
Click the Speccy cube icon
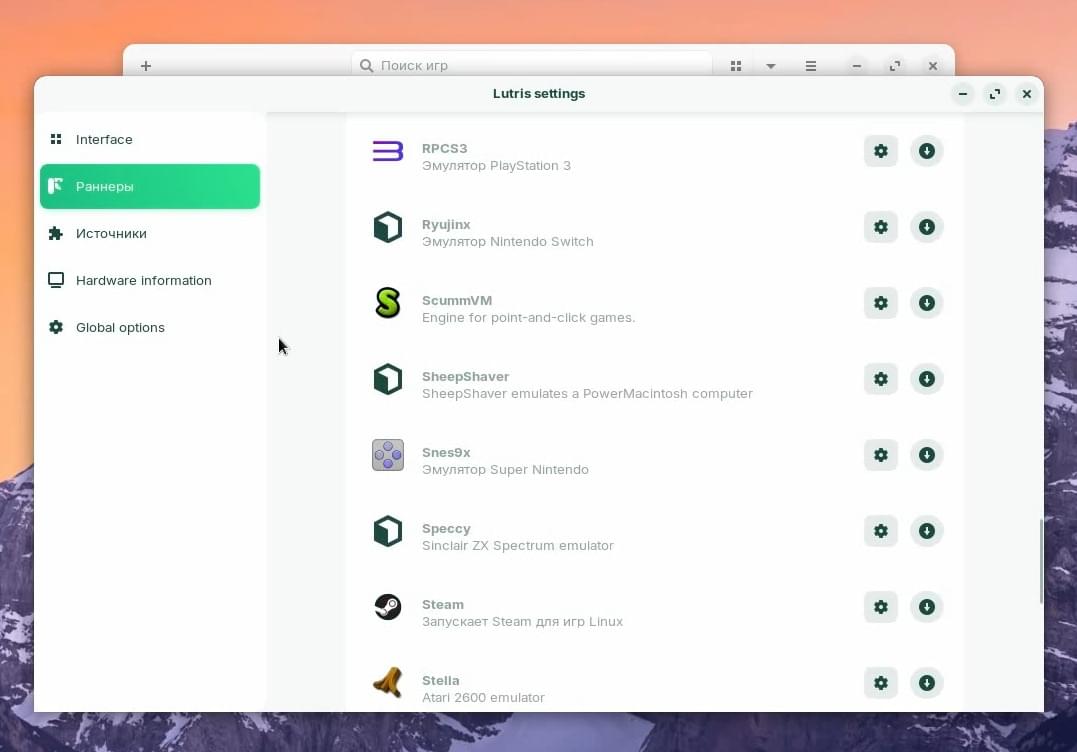[x=387, y=531]
